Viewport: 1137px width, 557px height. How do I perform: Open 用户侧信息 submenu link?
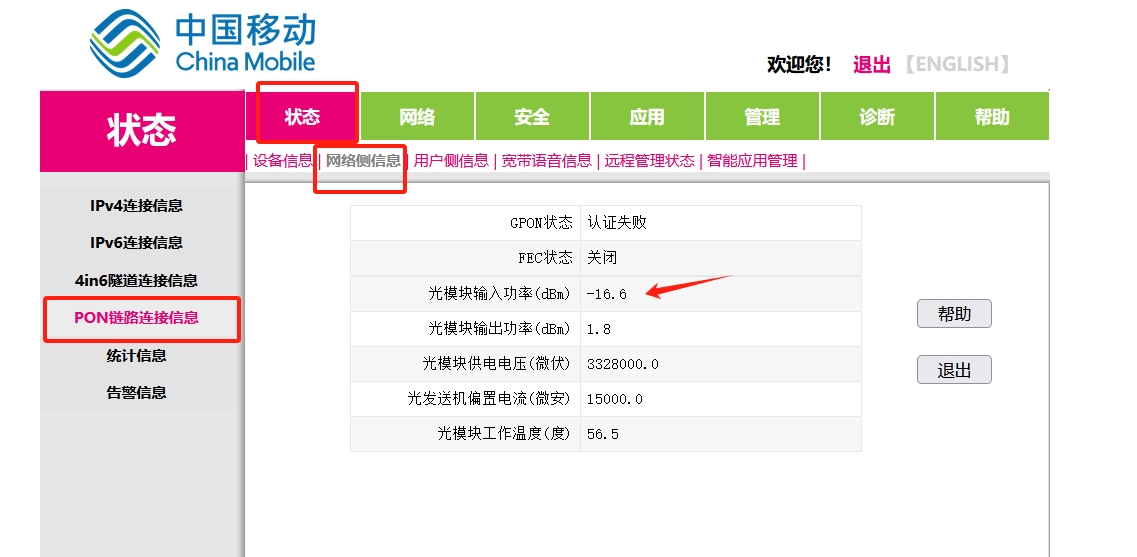[x=451, y=161]
